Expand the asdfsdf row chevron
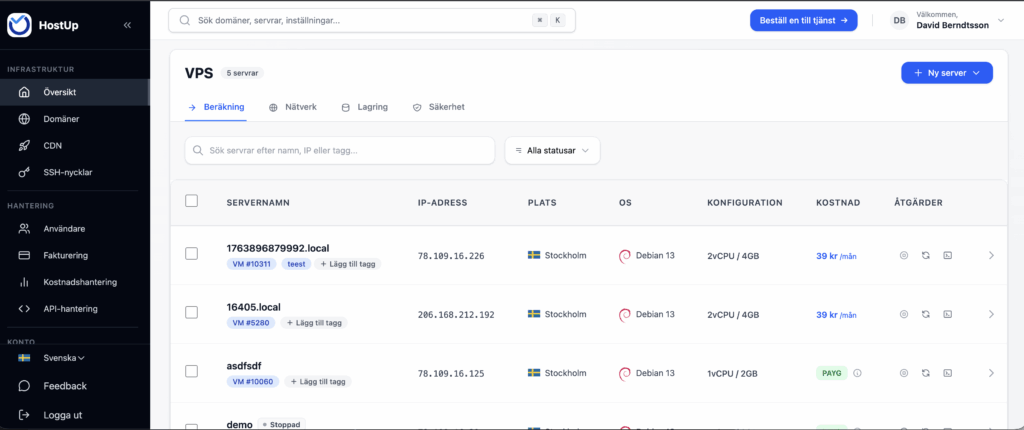 click(x=991, y=373)
